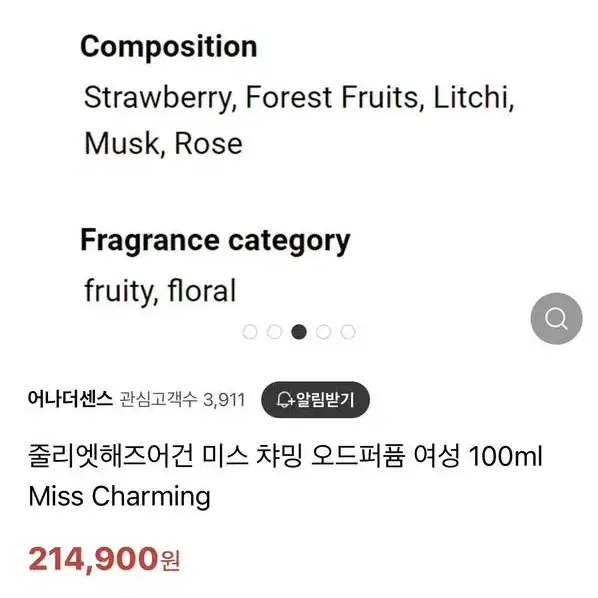
Task: Click the magnifier zoom icon
Action: 556,318
